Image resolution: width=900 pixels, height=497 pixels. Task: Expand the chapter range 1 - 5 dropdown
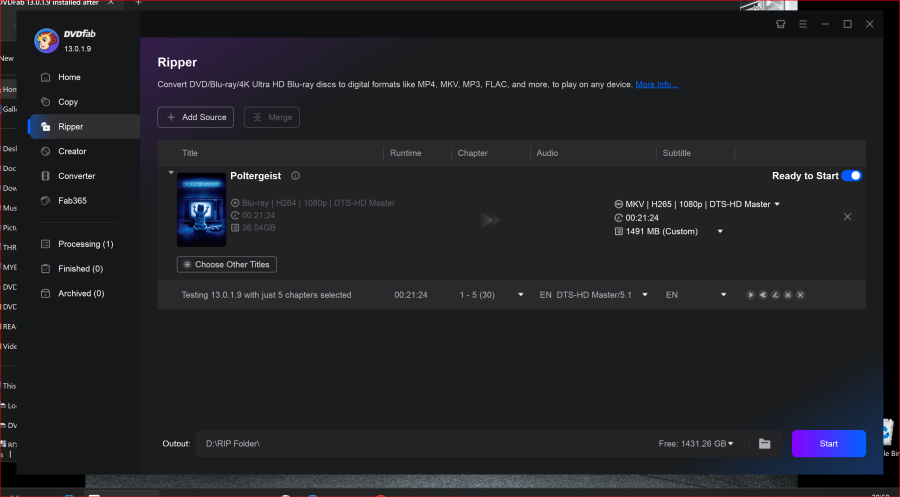521,295
